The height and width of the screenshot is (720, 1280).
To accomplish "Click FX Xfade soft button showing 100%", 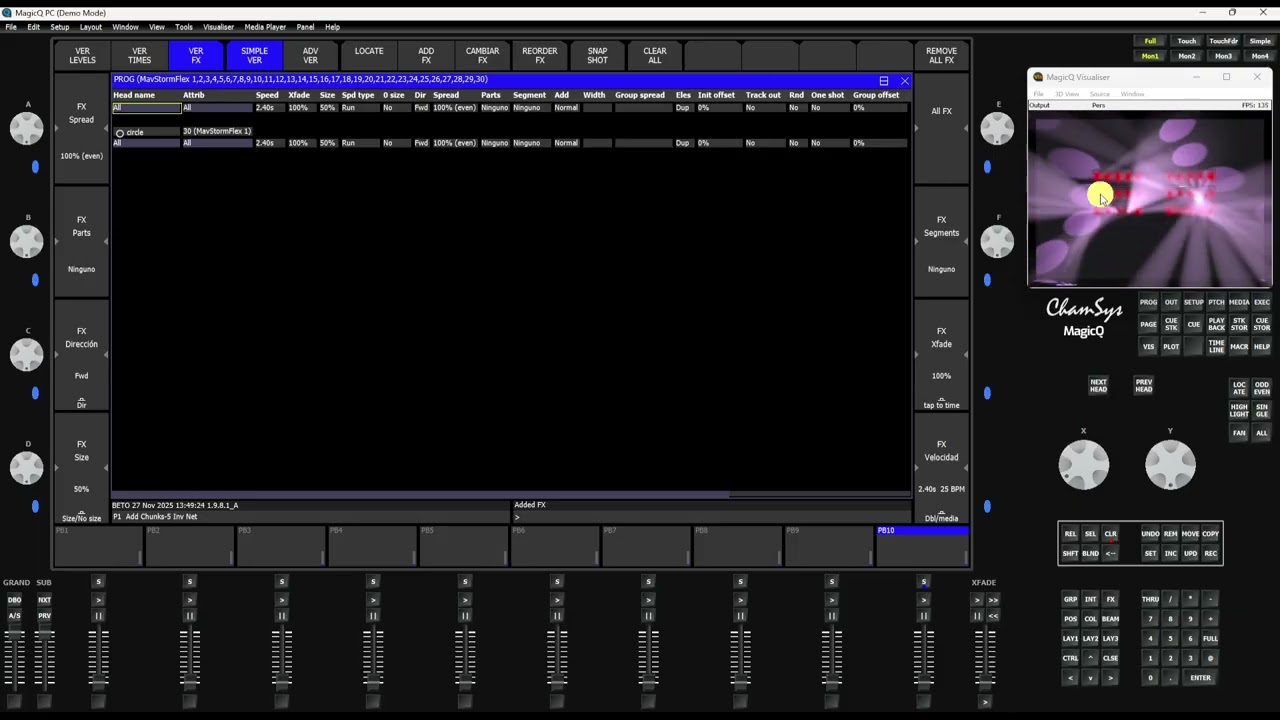I will pos(941,355).
